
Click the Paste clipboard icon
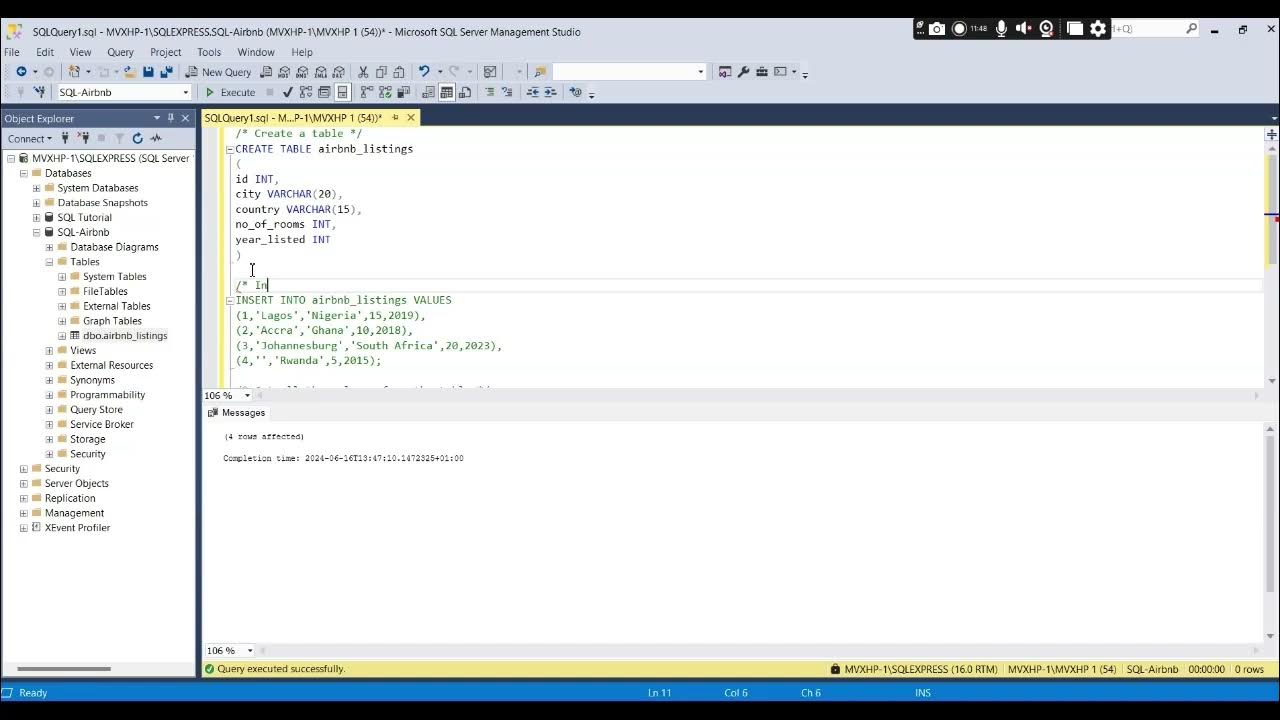tap(399, 72)
